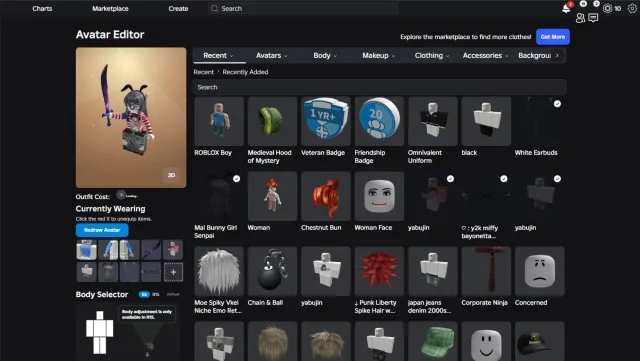
Task: Select the ROBLOX Boy item
Action: (x=219, y=121)
